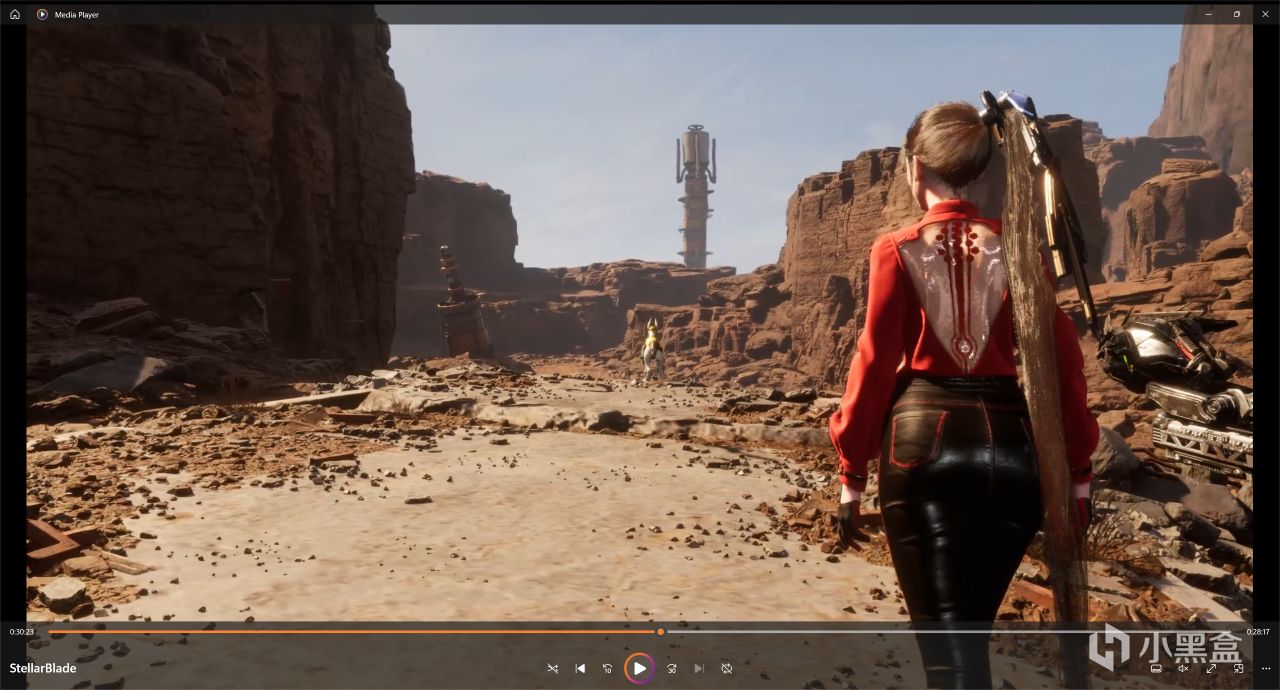Open the subtitles and captions menu

(1156, 668)
